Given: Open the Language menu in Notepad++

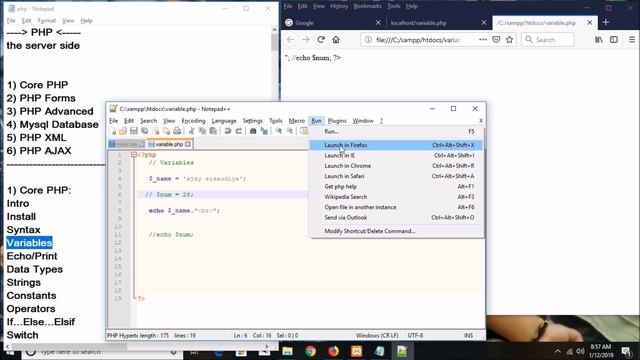Looking at the screenshot, I should (224, 121).
